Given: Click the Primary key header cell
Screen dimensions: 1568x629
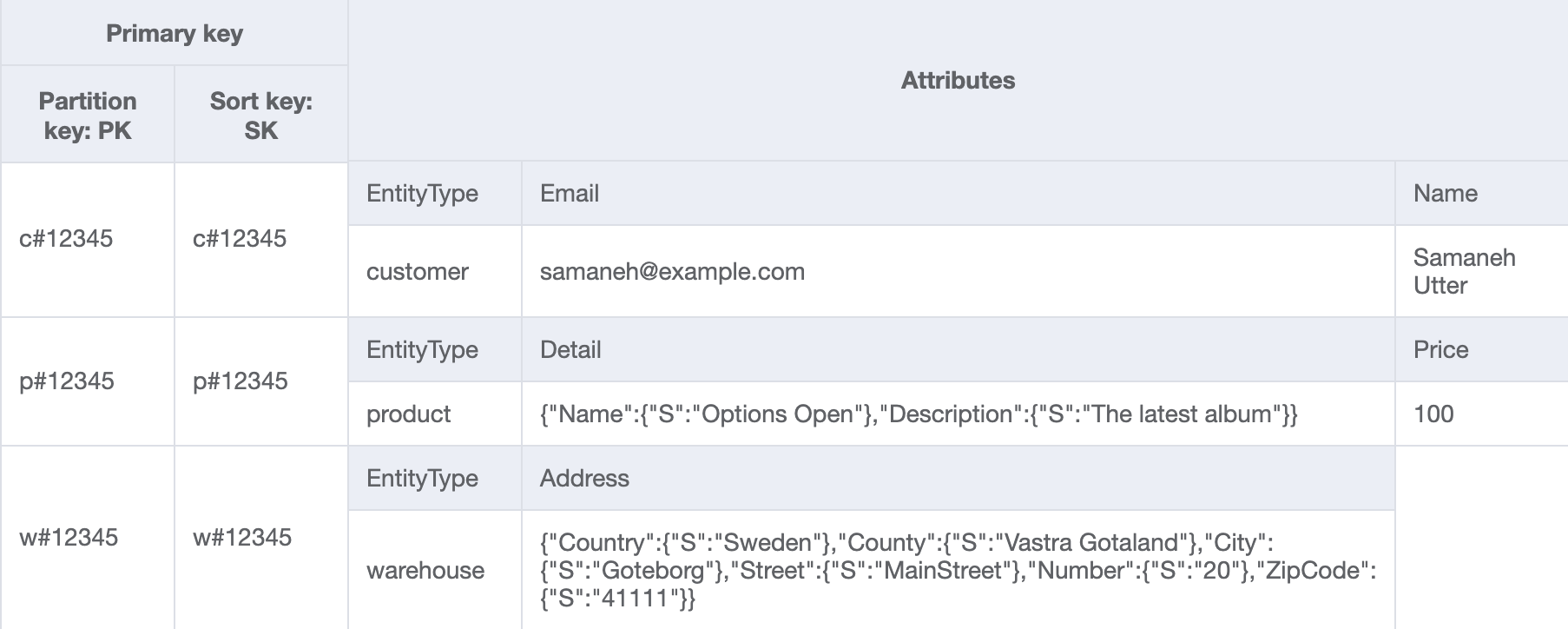Looking at the screenshot, I should tap(174, 34).
